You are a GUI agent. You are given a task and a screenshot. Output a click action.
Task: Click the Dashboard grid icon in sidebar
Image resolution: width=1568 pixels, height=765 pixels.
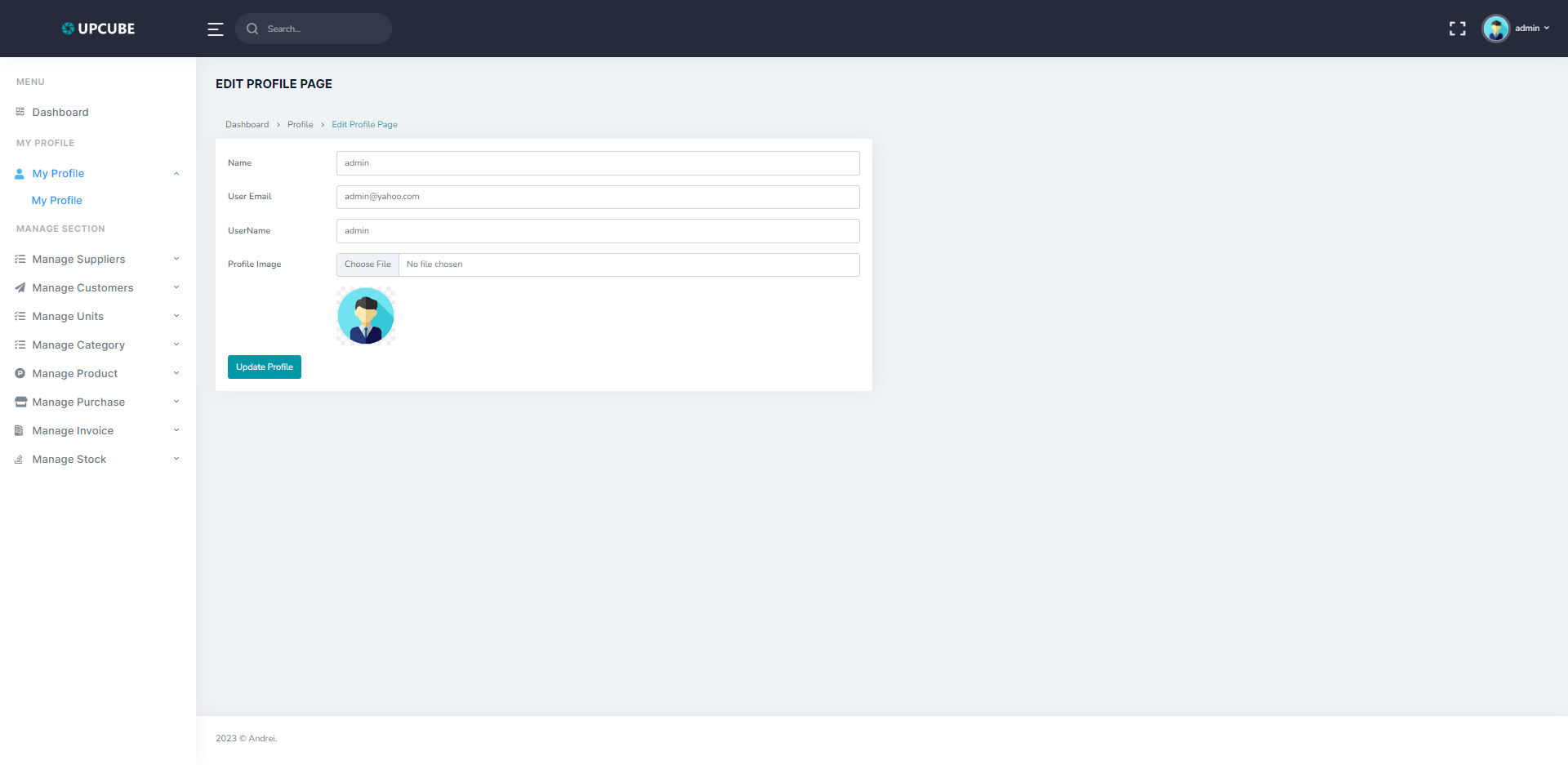click(20, 112)
